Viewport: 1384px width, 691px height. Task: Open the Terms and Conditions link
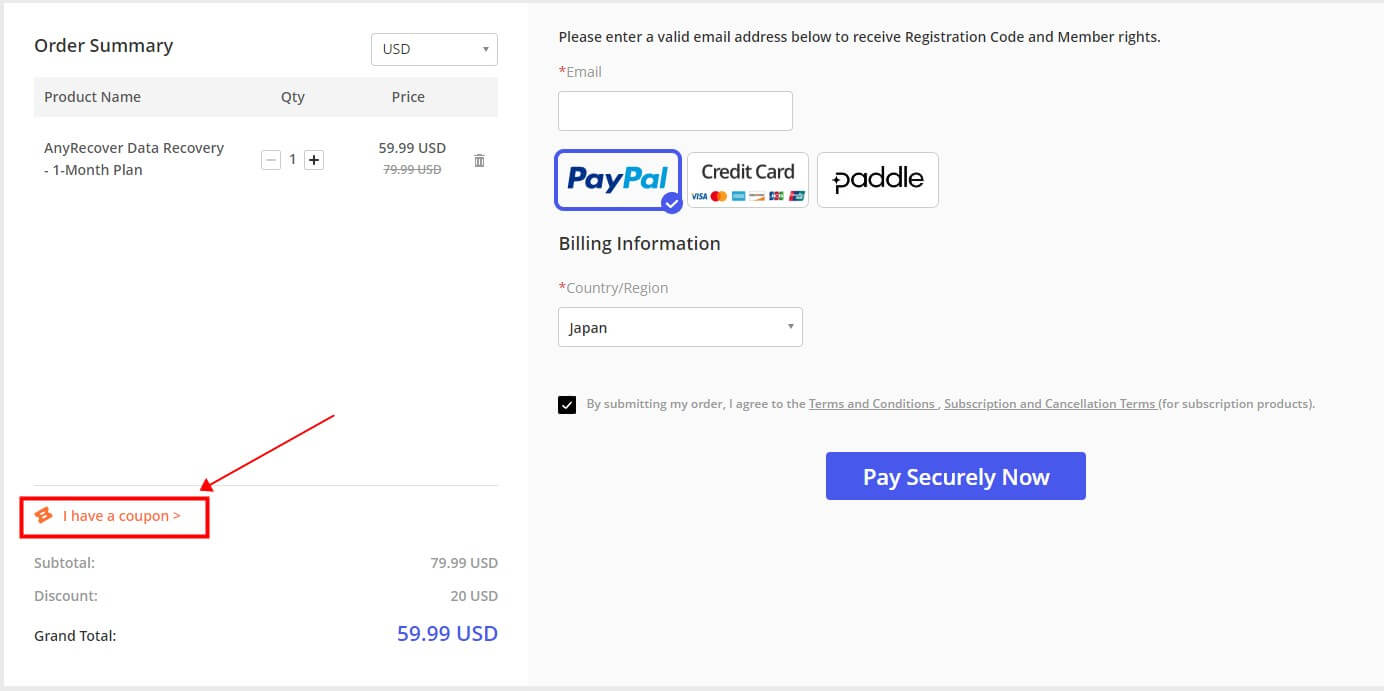coord(871,404)
